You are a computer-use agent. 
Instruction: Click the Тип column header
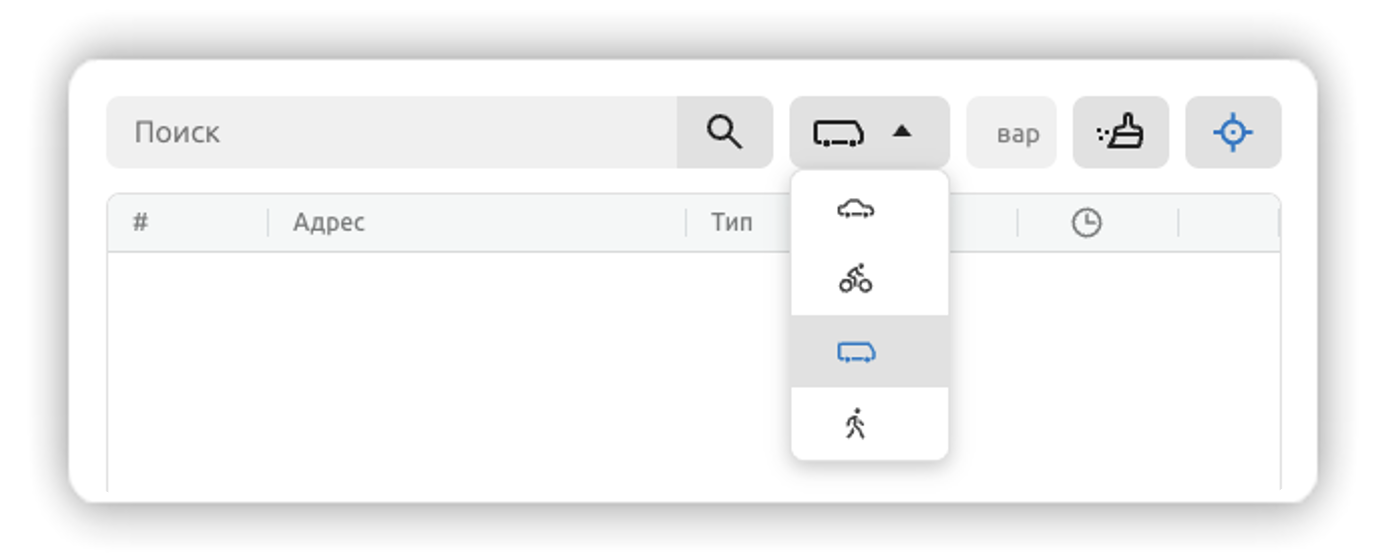pos(731,222)
